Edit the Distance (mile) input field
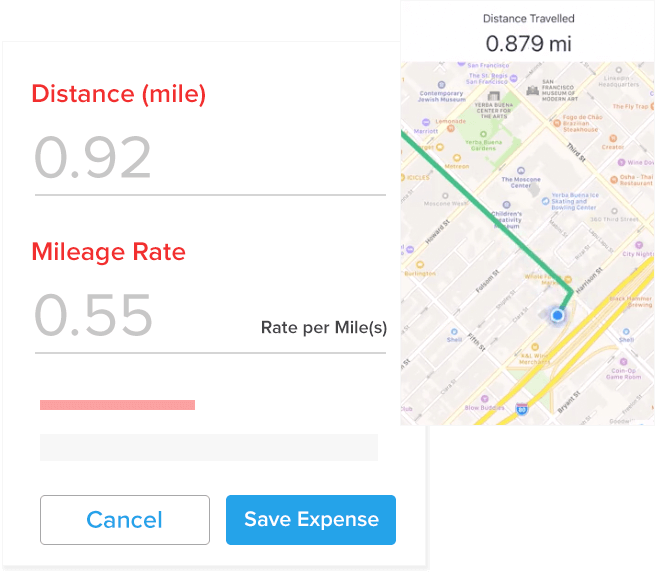Image resolution: width=655 pixels, height=573 pixels. point(210,158)
